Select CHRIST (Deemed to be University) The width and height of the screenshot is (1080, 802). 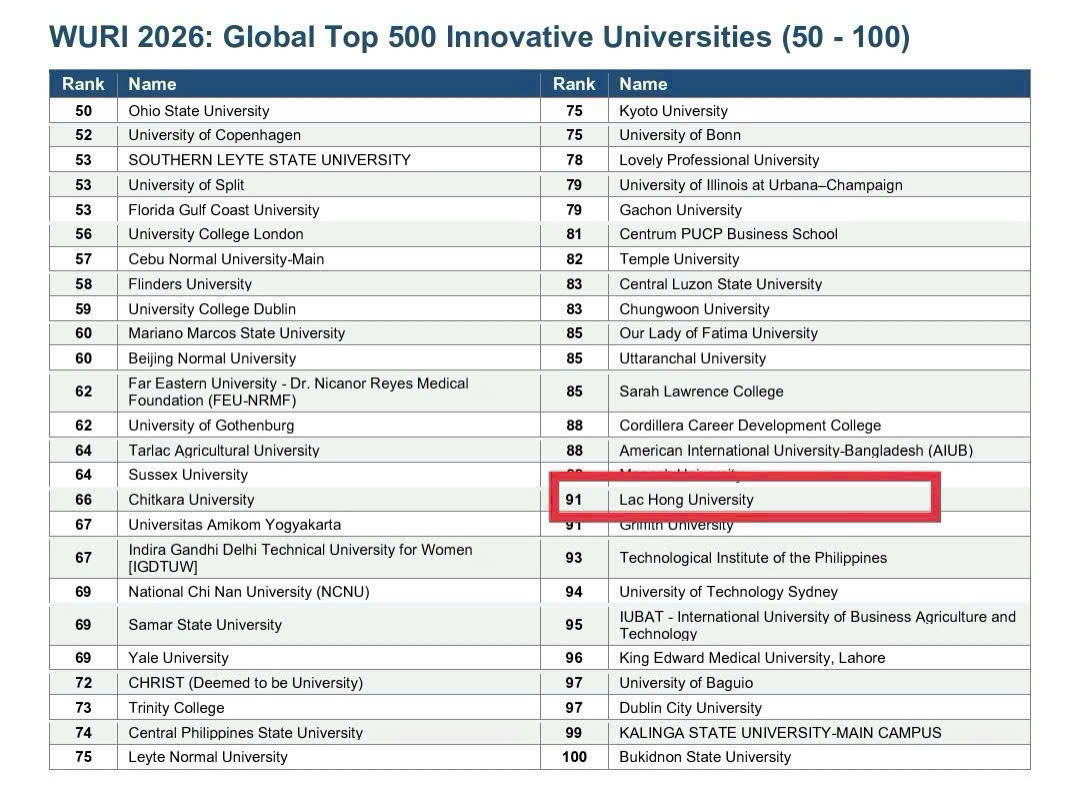(245, 683)
